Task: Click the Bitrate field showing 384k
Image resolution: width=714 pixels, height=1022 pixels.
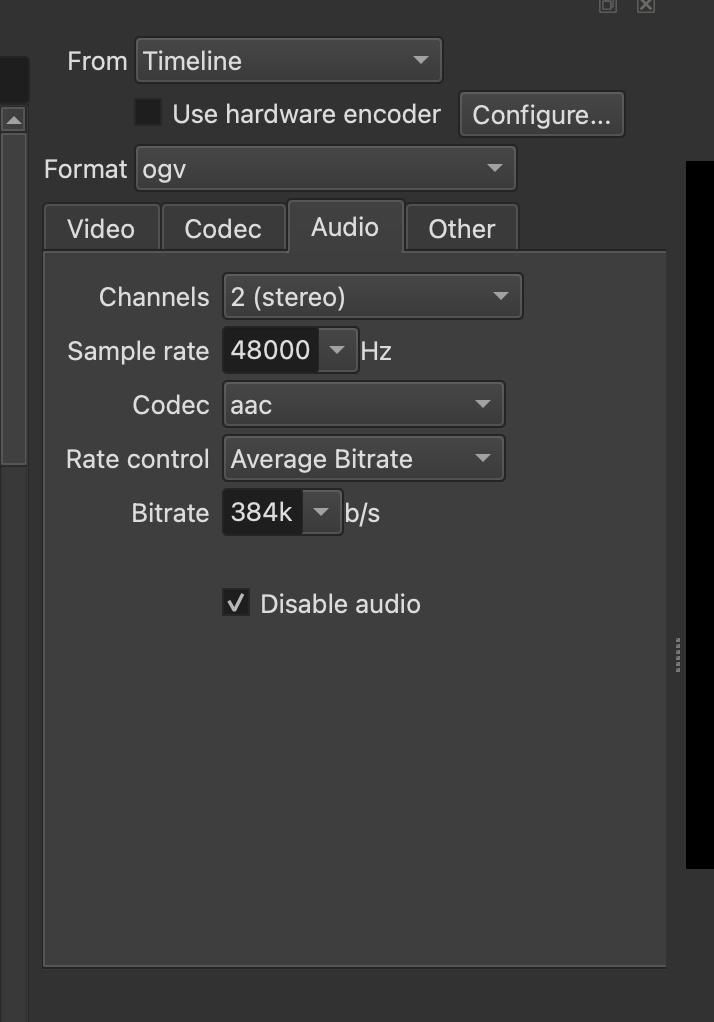Action: point(262,512)
